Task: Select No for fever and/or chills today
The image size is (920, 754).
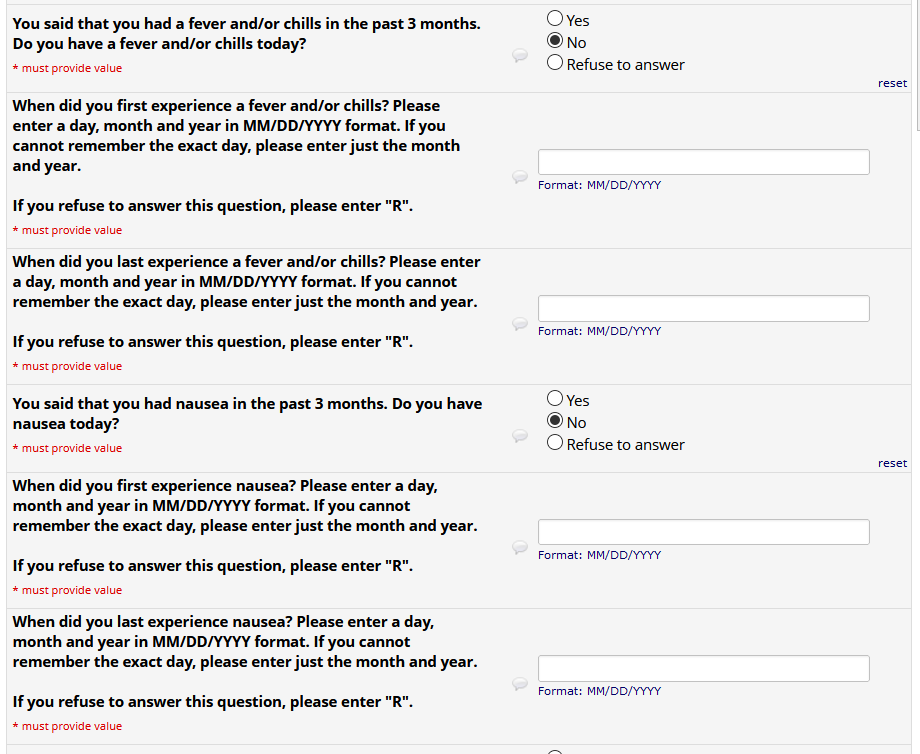Action: pos(555,42)
